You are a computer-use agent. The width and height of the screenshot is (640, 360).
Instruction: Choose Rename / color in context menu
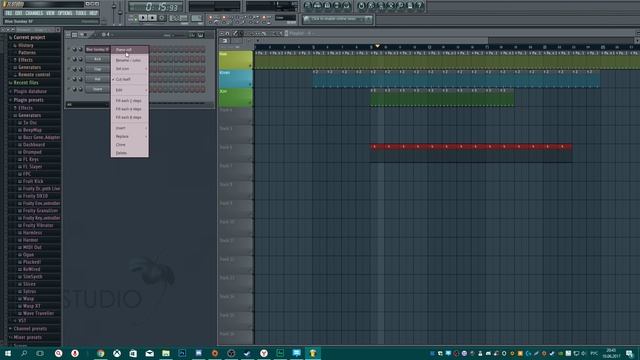tap(129, 60)
